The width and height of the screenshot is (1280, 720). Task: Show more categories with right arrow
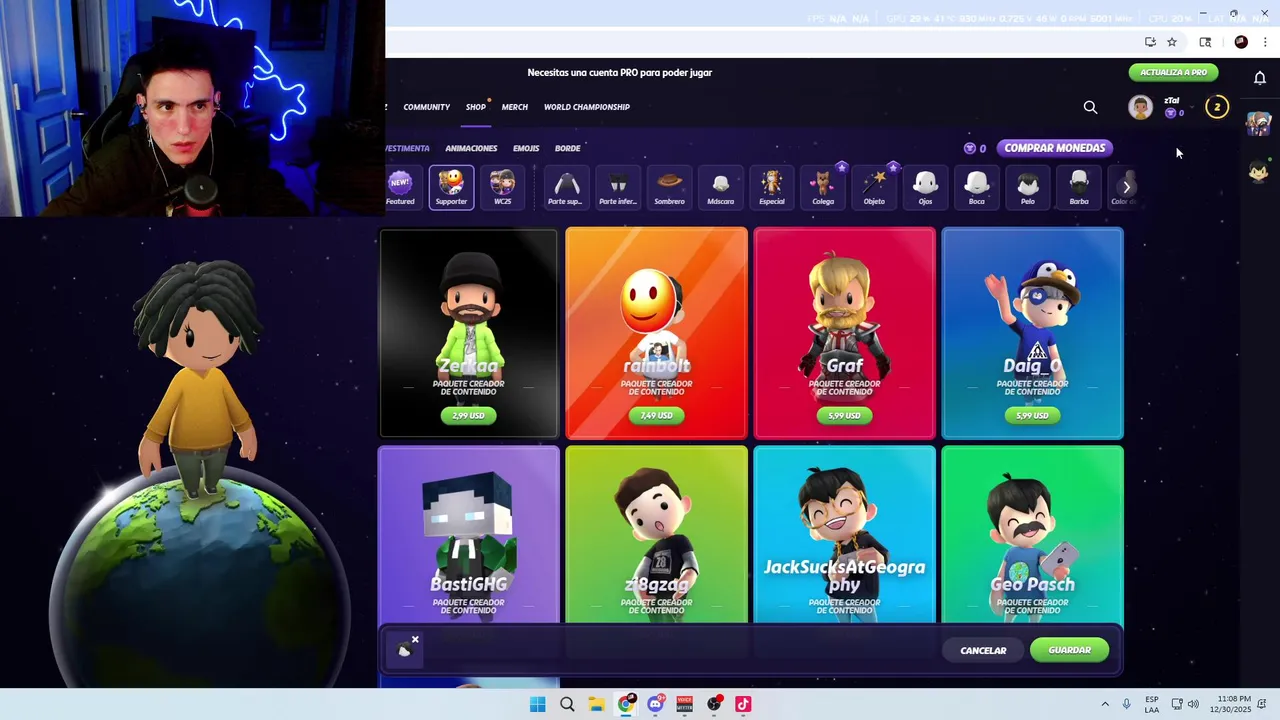point(1127,187)
